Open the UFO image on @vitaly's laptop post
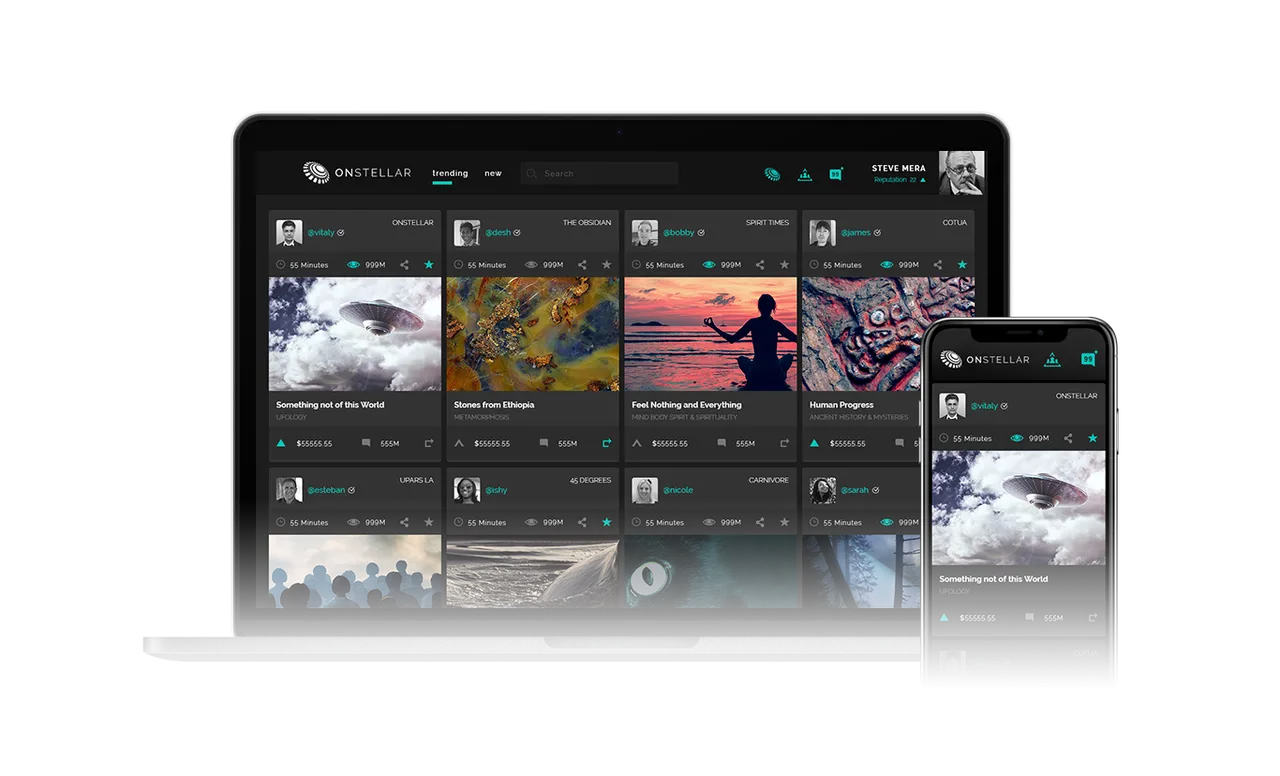The image size is (1280, 776). (x=355, y=334)
